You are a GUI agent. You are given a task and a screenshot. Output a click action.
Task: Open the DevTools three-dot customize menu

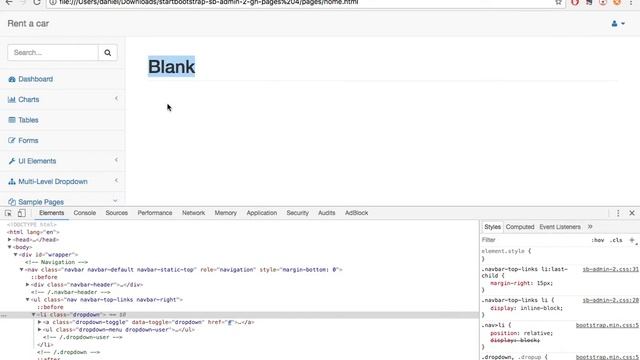[618, 213]
